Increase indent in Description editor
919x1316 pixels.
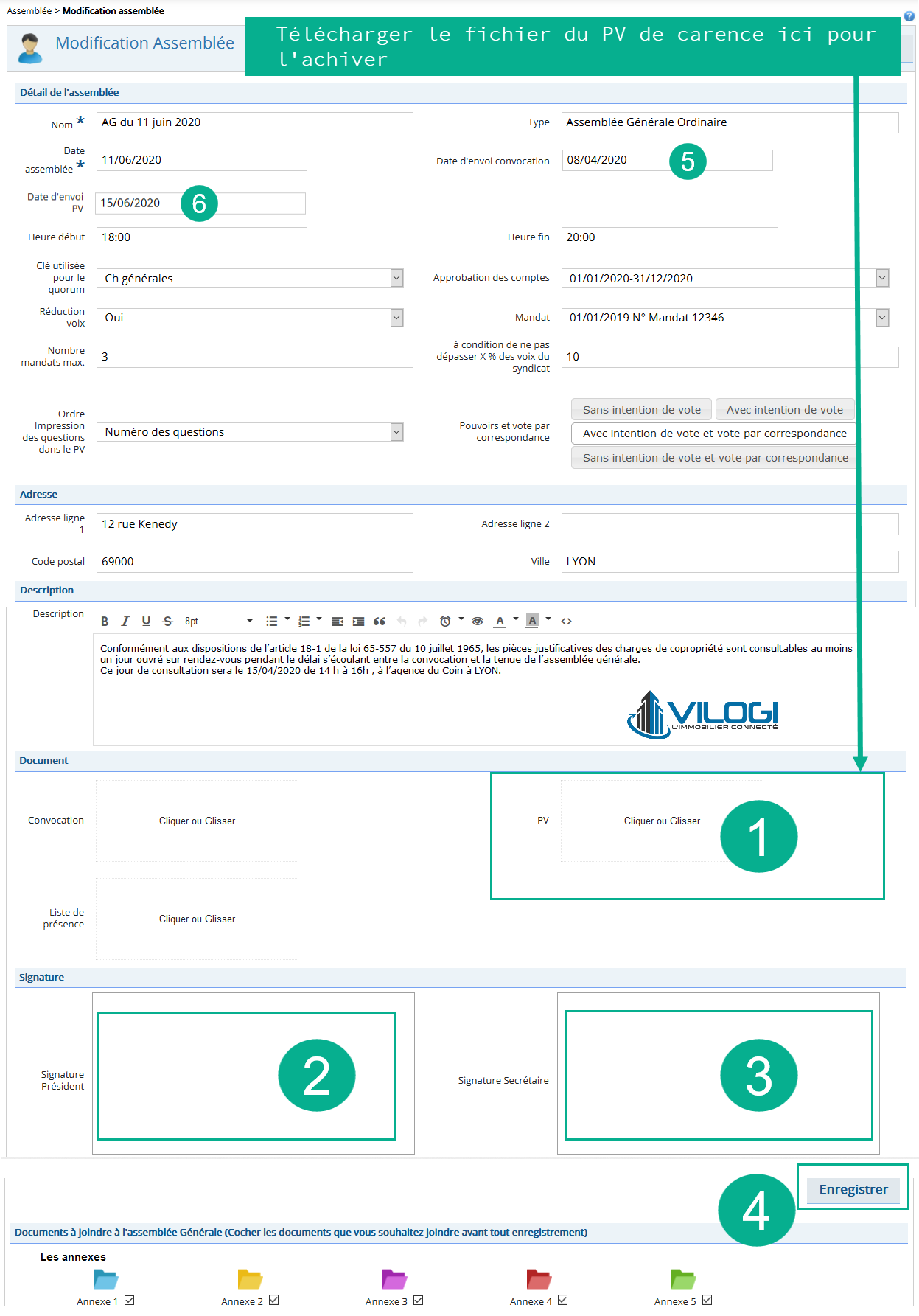(358, 622)
